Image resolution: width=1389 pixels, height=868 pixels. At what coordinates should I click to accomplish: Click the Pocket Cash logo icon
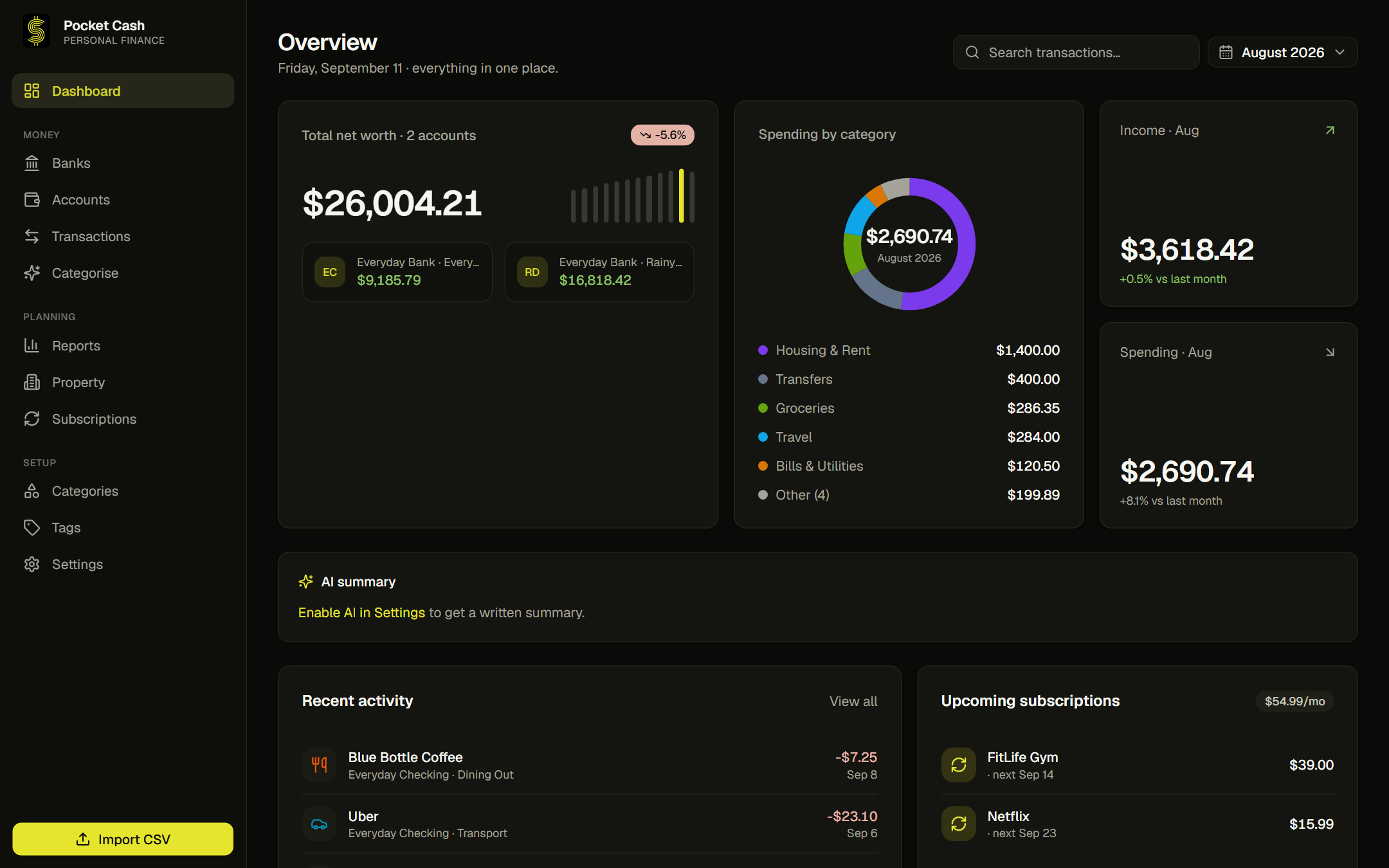[x=37, y=32]
